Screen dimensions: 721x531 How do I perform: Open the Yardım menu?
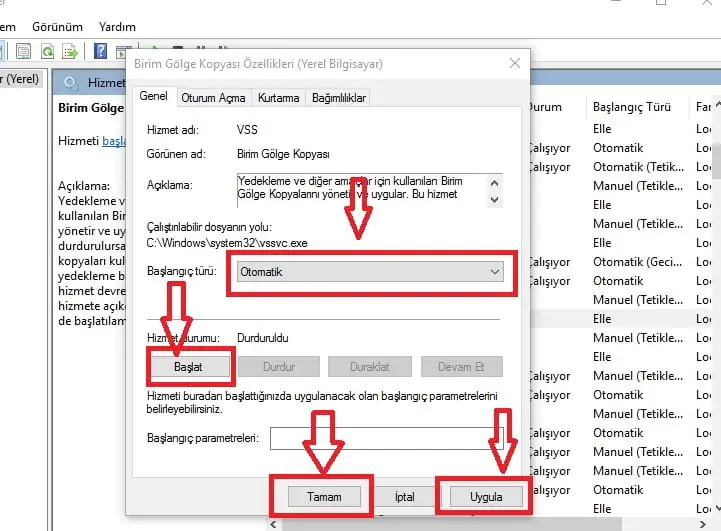click(117, 27)
